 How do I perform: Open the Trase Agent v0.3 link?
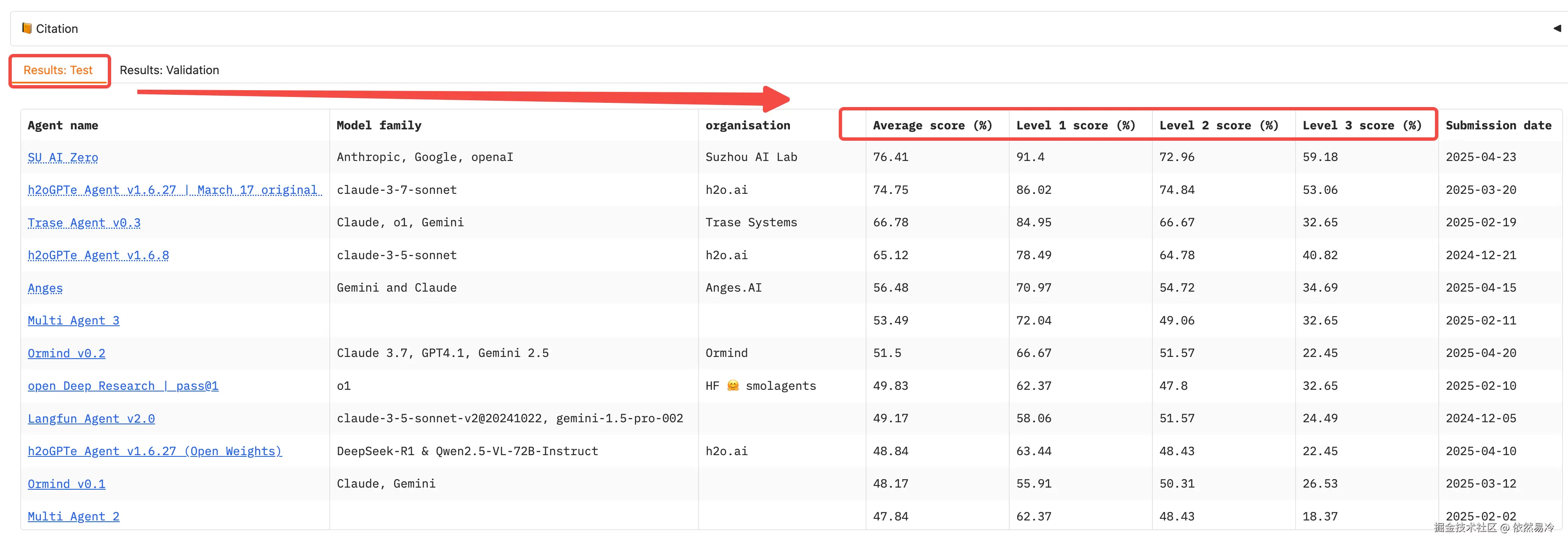tap(84, 223)
